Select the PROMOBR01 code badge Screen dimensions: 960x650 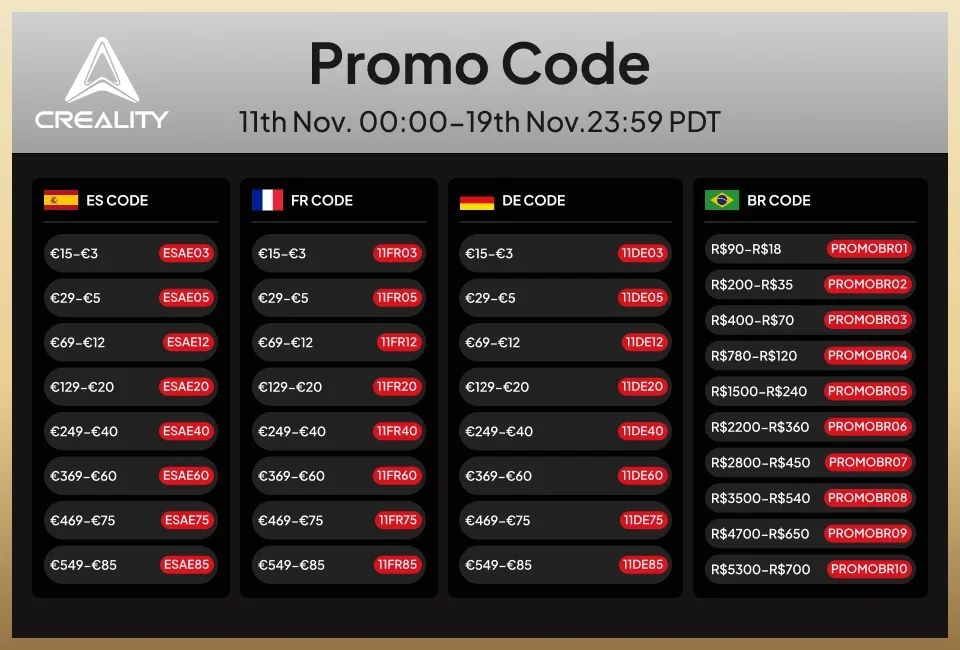pyautogui.click(x=869, y=248)
